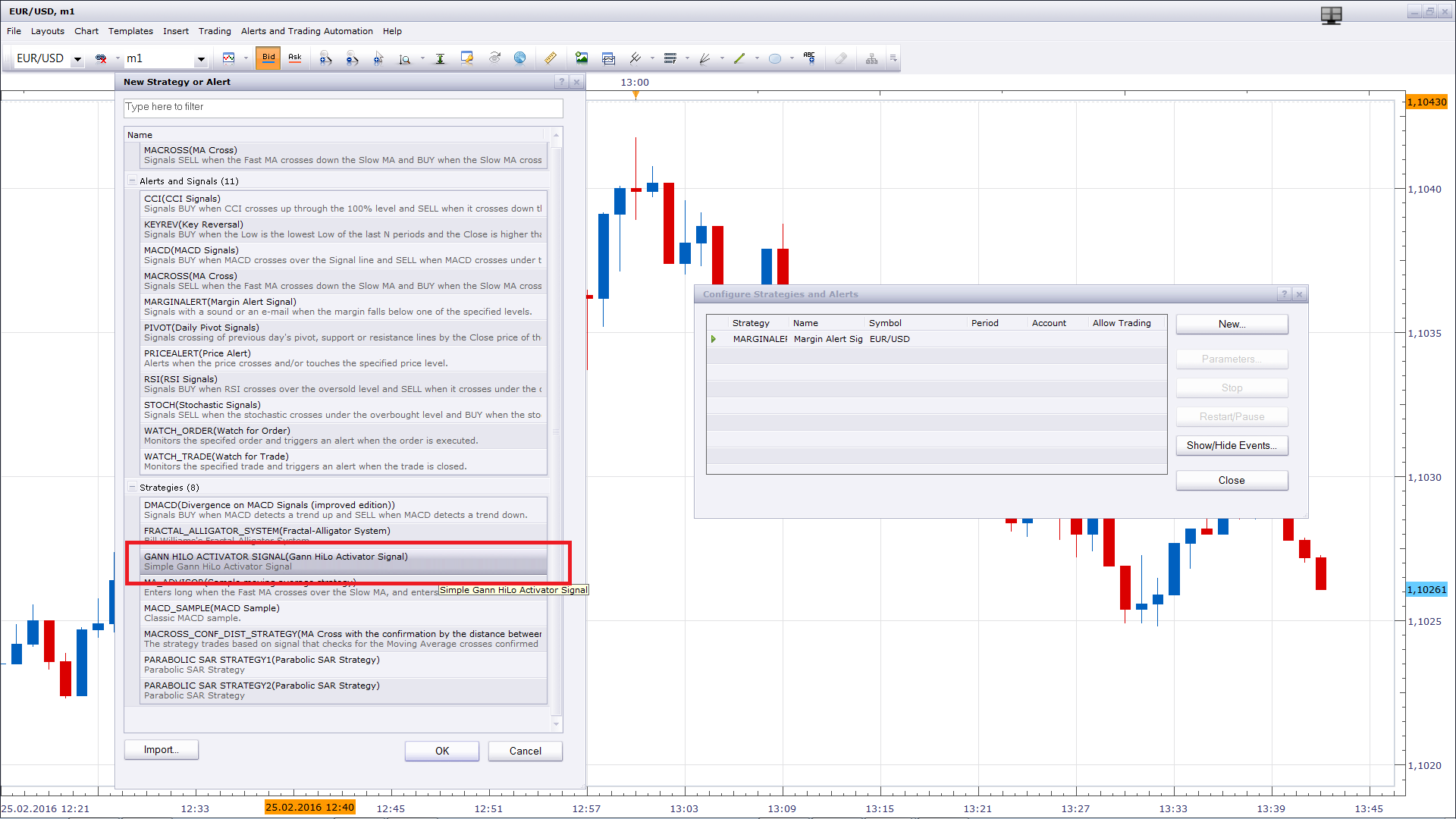Select the ellipse shape tool
1456x819 pixels.
click(x=775, y=58)
